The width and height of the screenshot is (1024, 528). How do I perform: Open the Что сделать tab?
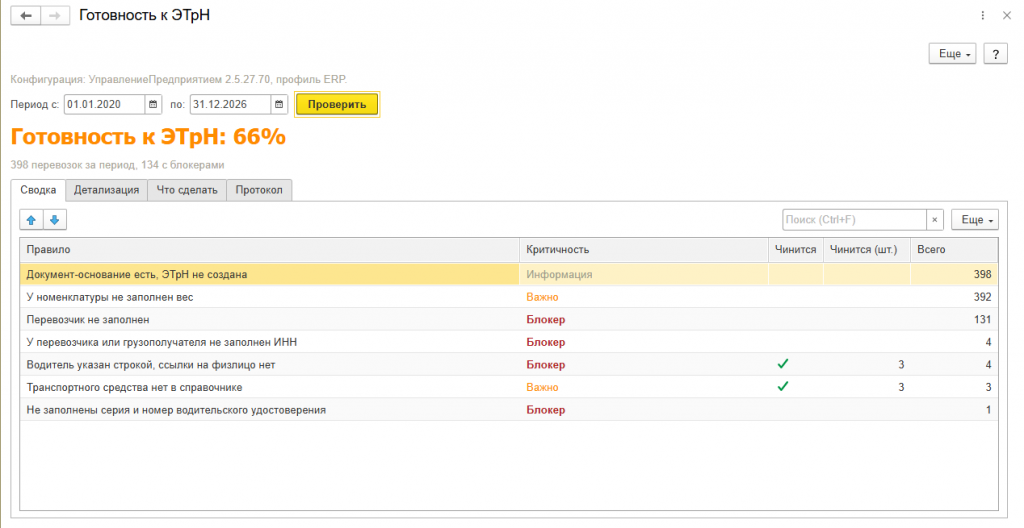[x=187, y=190]
